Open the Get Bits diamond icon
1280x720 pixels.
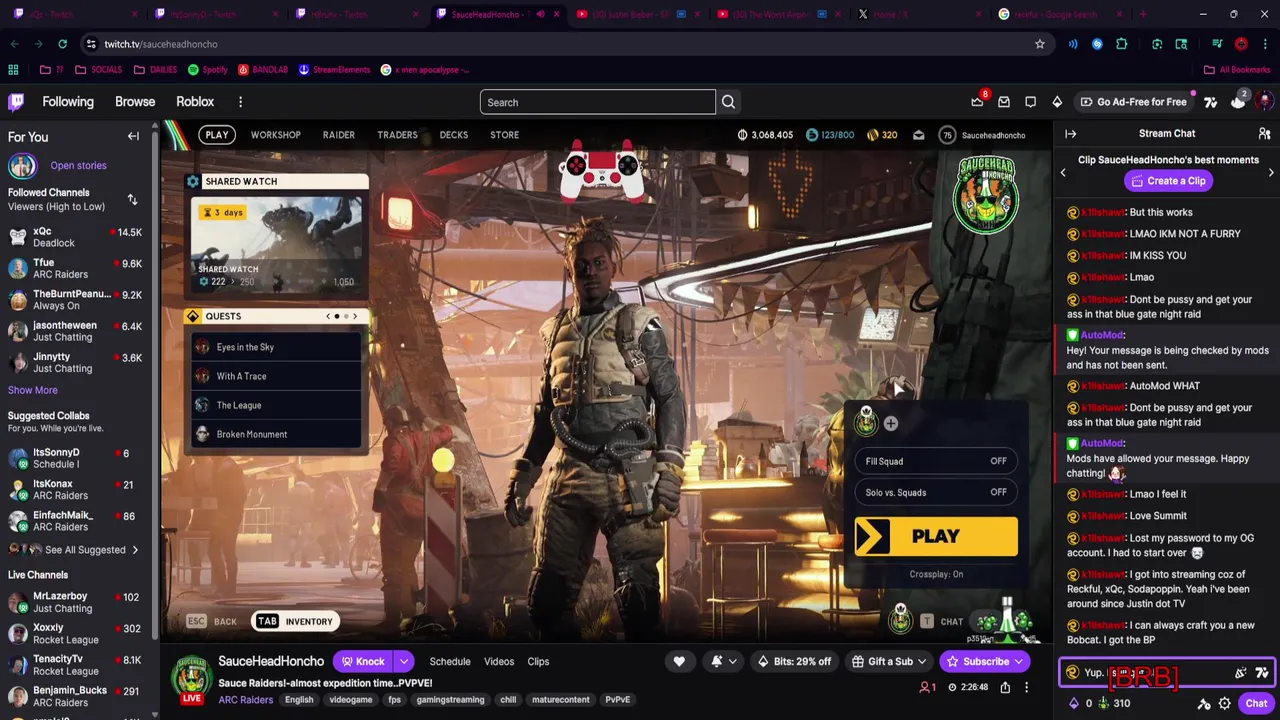pyautogui.click(x=1057, y=102)
